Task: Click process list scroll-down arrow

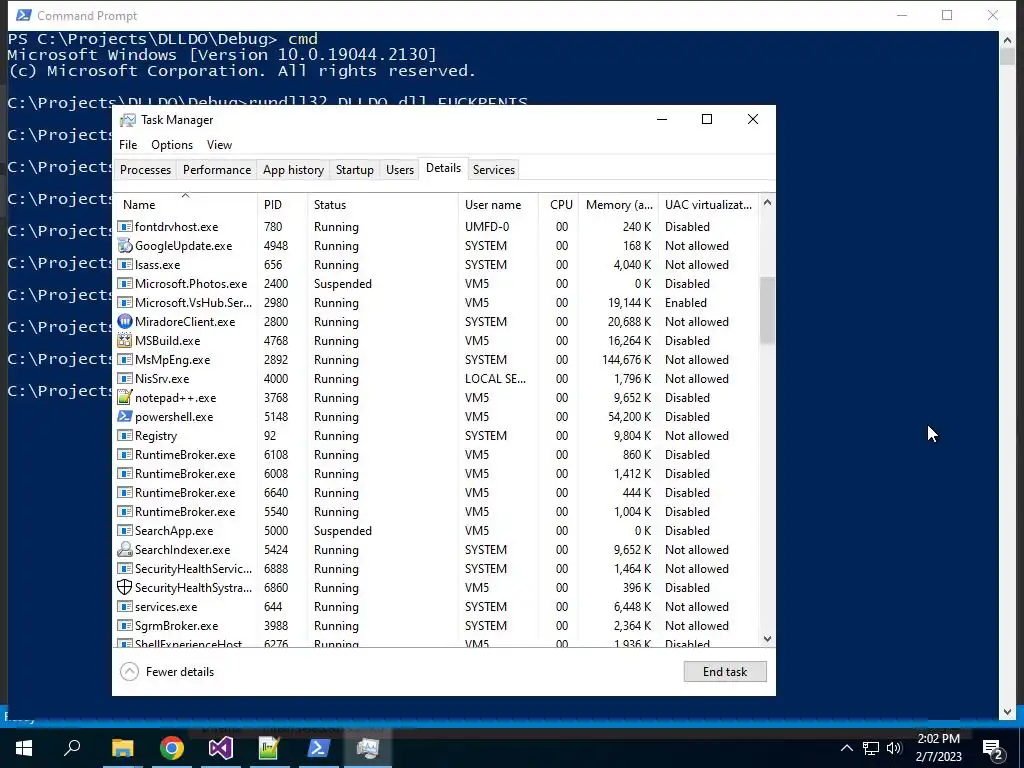Action: [x=767, y=639]
